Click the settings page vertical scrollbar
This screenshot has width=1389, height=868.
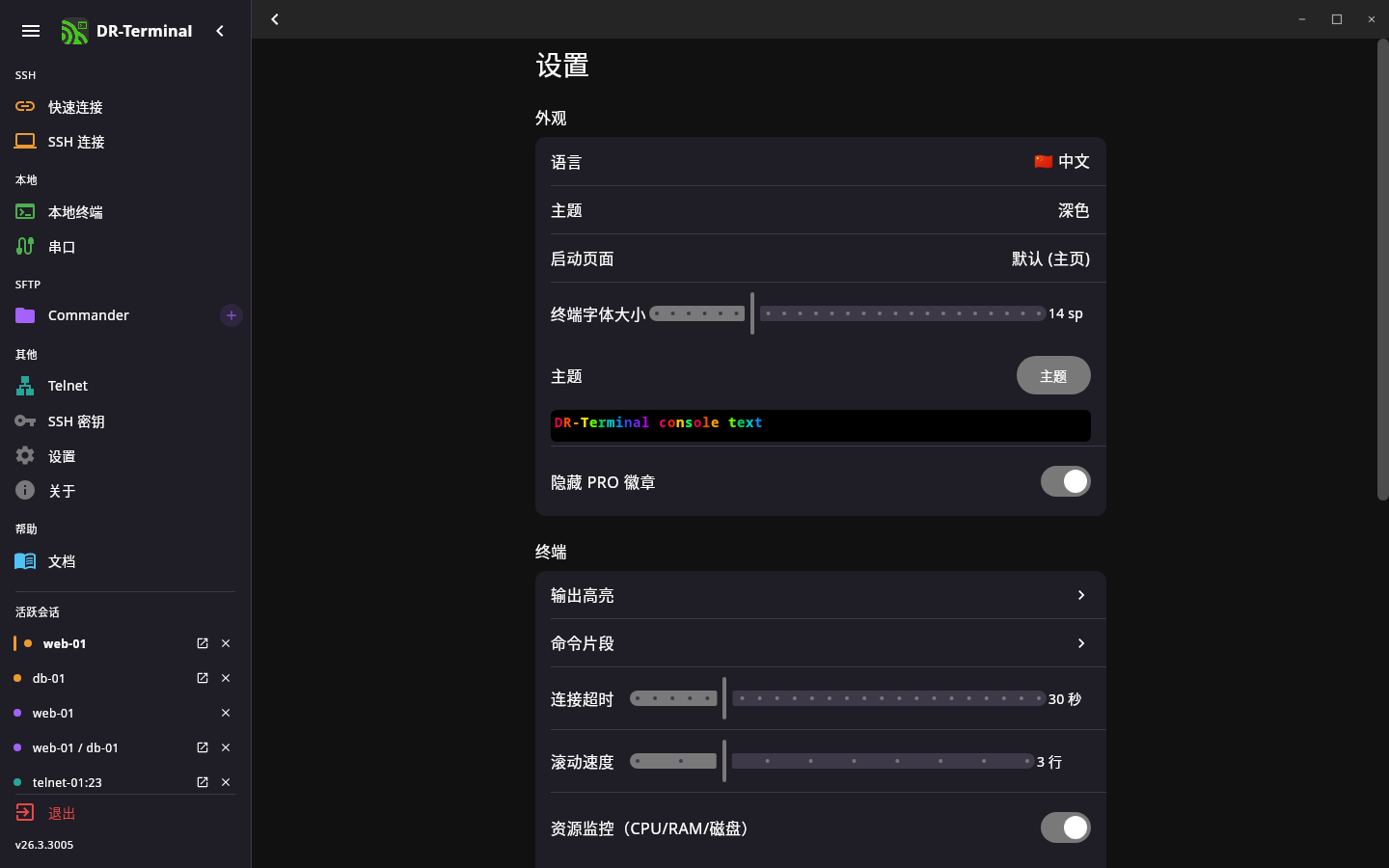(x=1382, y=270)
